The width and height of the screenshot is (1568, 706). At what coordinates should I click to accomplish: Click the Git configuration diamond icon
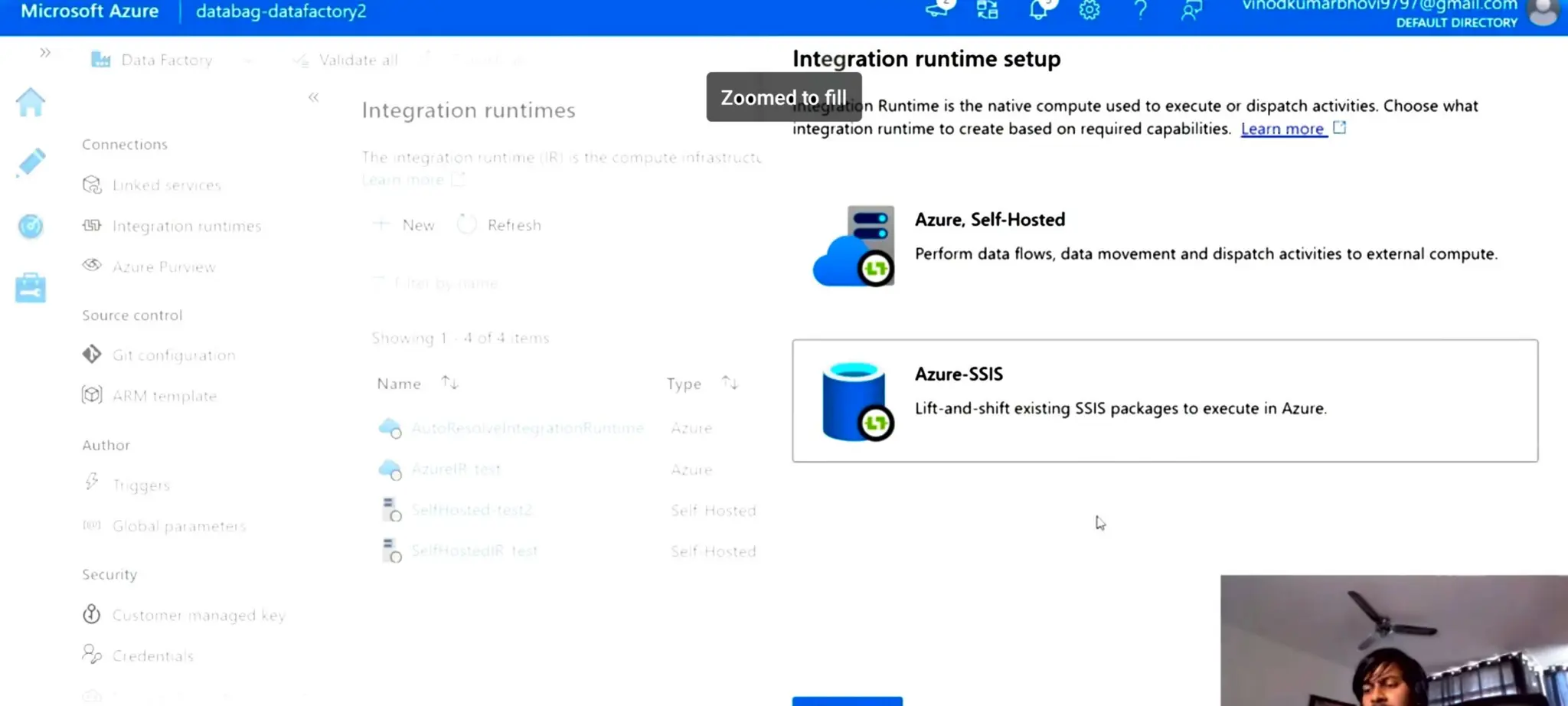click(92, 354)
